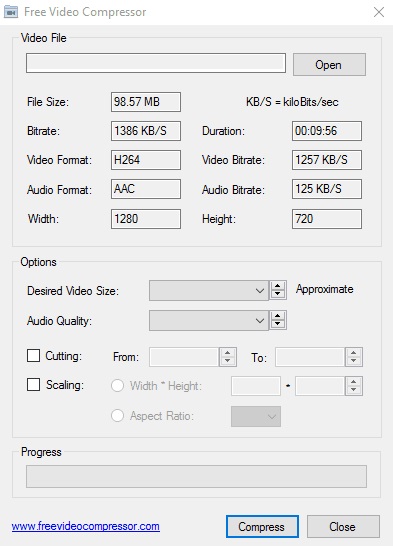Click the Bitrate field showing 1386 KB/S

[146, 131]
